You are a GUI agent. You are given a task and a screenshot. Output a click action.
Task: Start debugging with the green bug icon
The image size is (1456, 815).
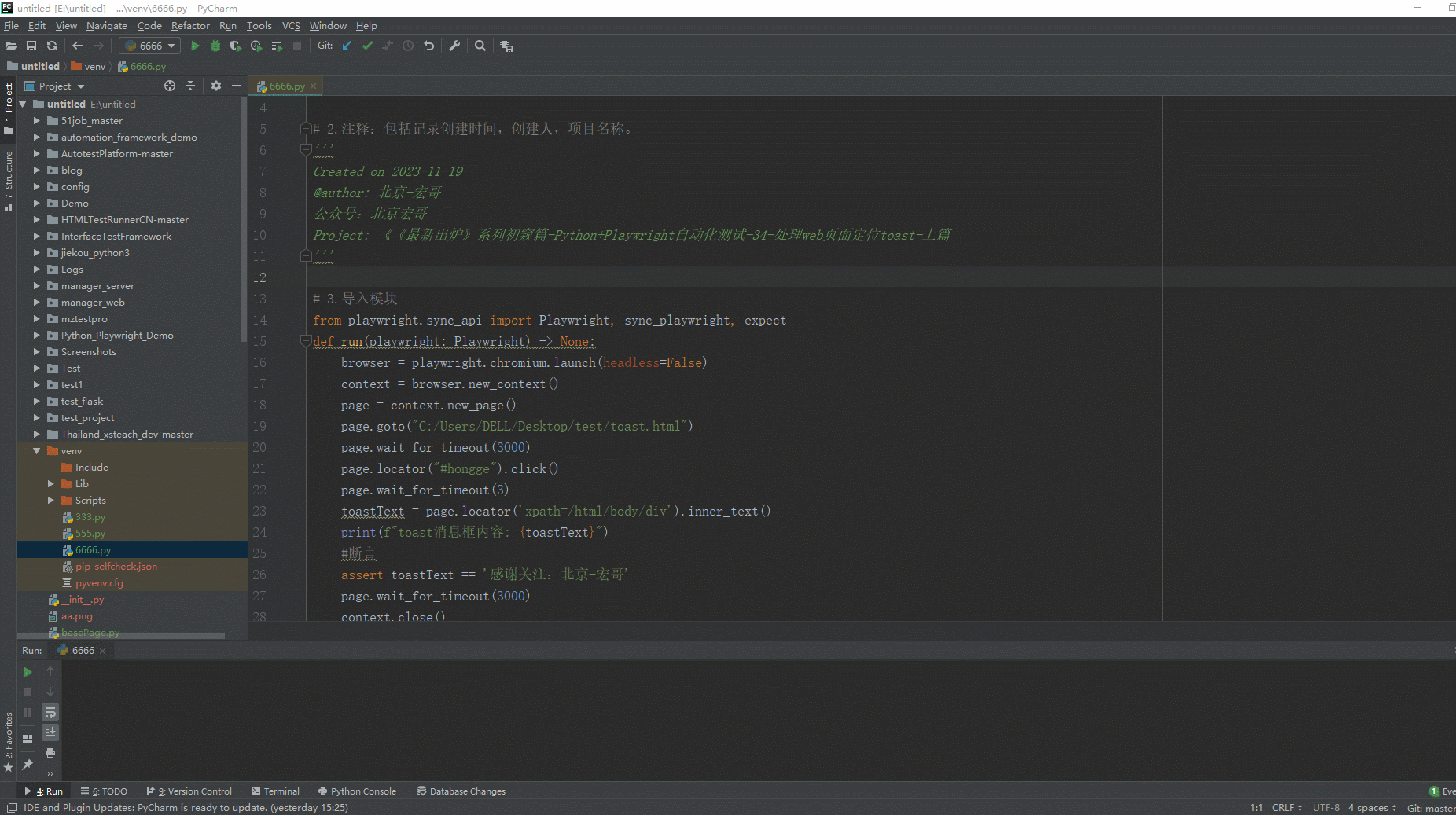[215, 46]
